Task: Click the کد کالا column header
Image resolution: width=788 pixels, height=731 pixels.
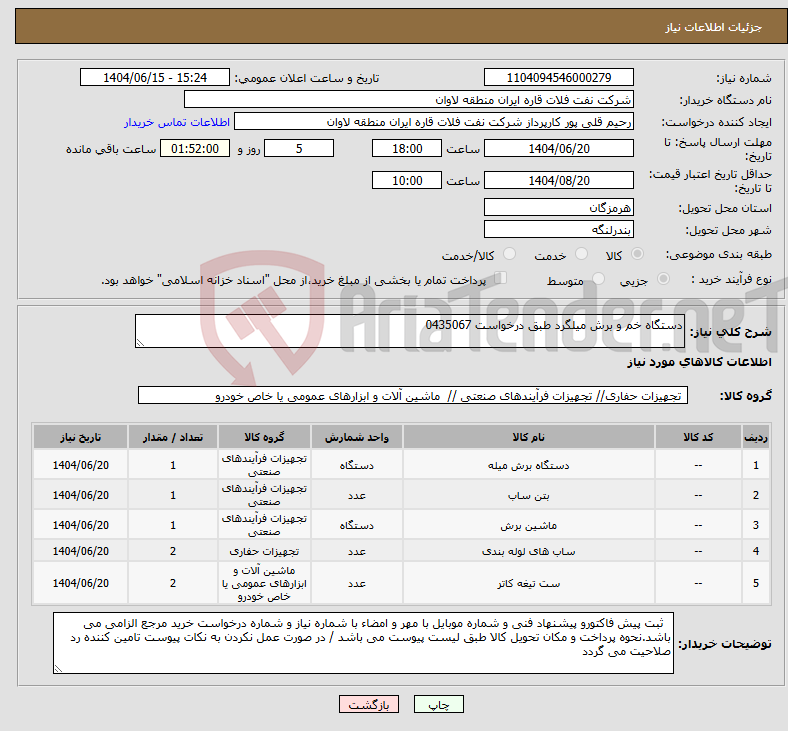Action: point(698,437)
